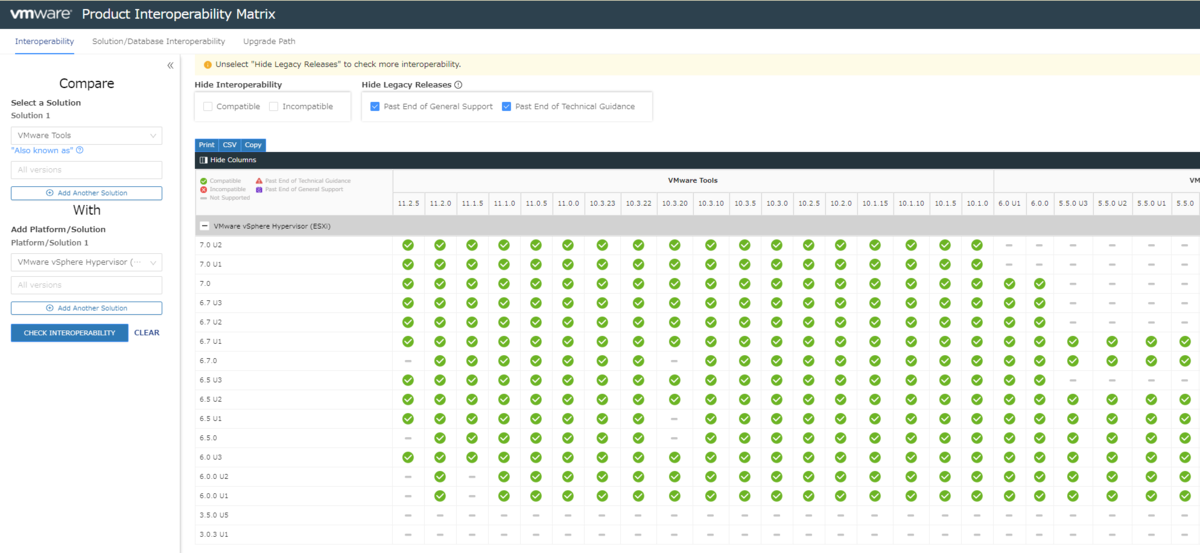Viewport: 1200px width, 553px height.
Task: Click the VMware Tools group header
Action: [x=692, y=181]
